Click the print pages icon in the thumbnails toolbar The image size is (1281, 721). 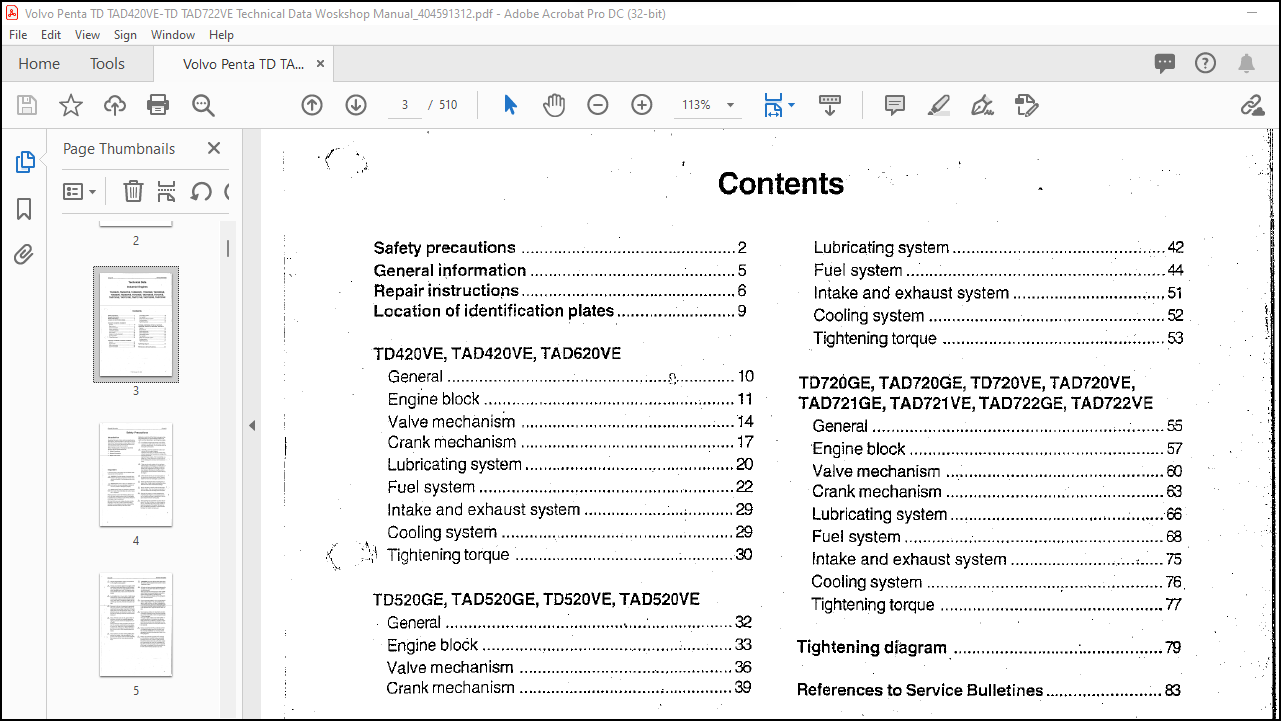(x=167, y=191)
